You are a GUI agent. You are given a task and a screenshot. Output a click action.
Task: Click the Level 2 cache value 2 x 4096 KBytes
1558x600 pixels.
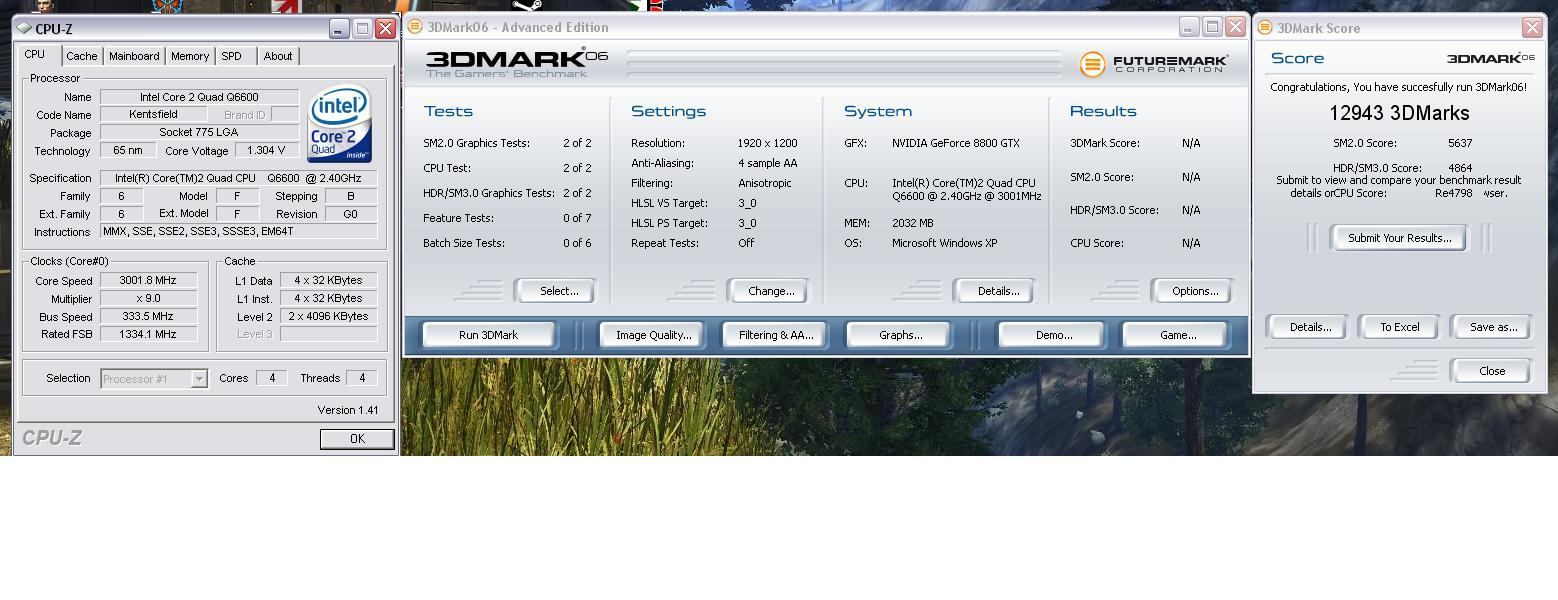pyautogui.click(x=328, y=317)
